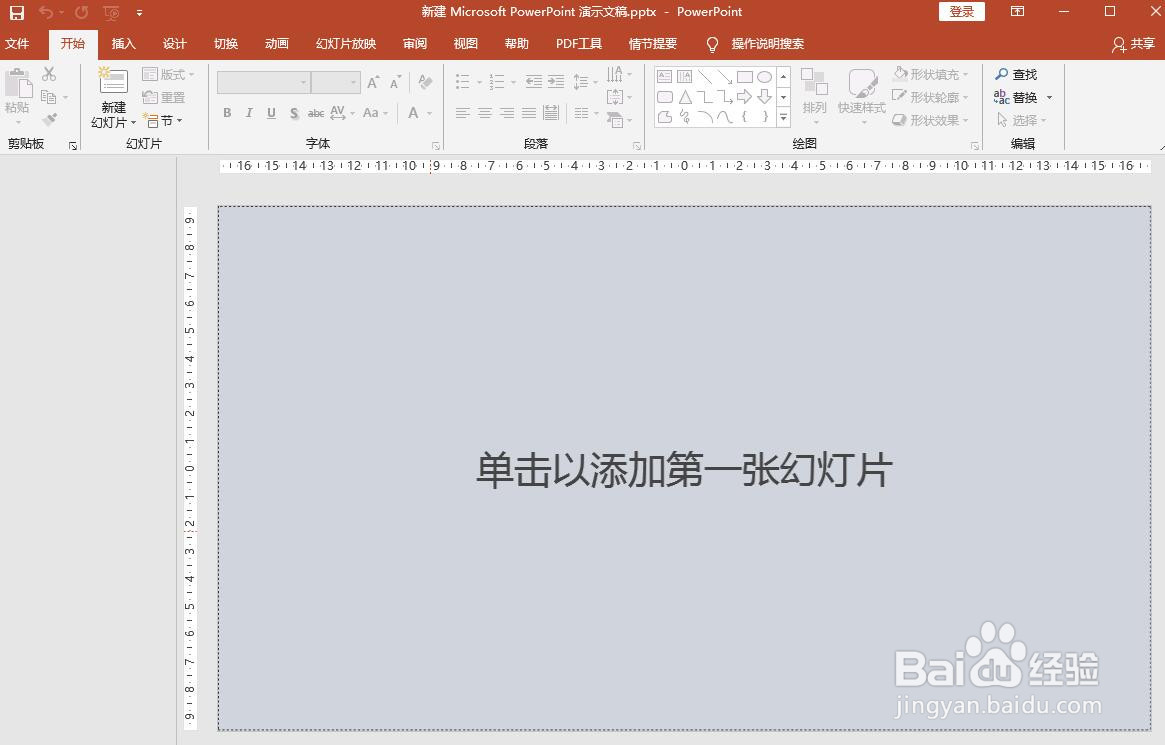Toggle underline formatting
1165x745 pixels.
[271, 113]
